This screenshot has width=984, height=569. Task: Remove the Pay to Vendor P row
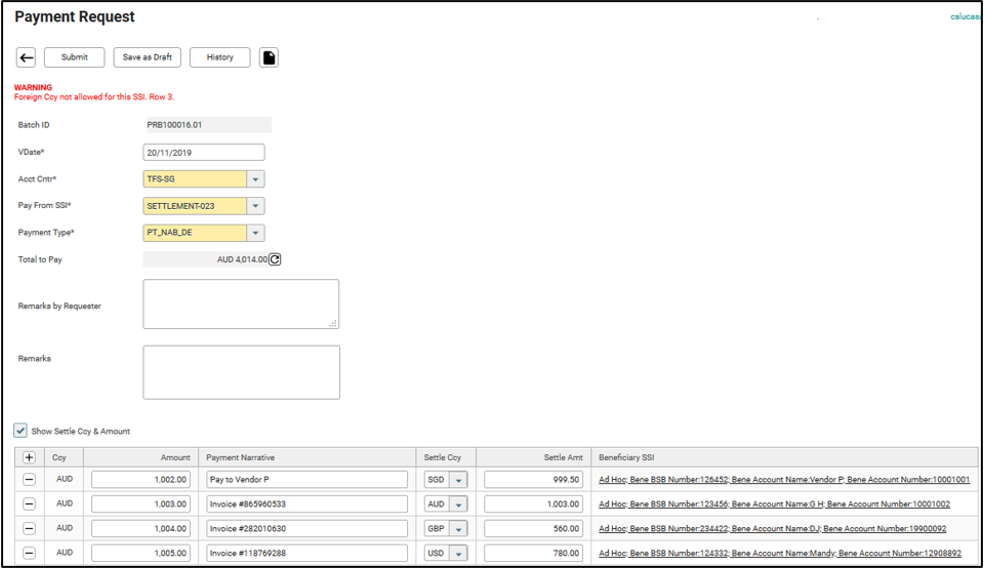click(x=29, y=480)
